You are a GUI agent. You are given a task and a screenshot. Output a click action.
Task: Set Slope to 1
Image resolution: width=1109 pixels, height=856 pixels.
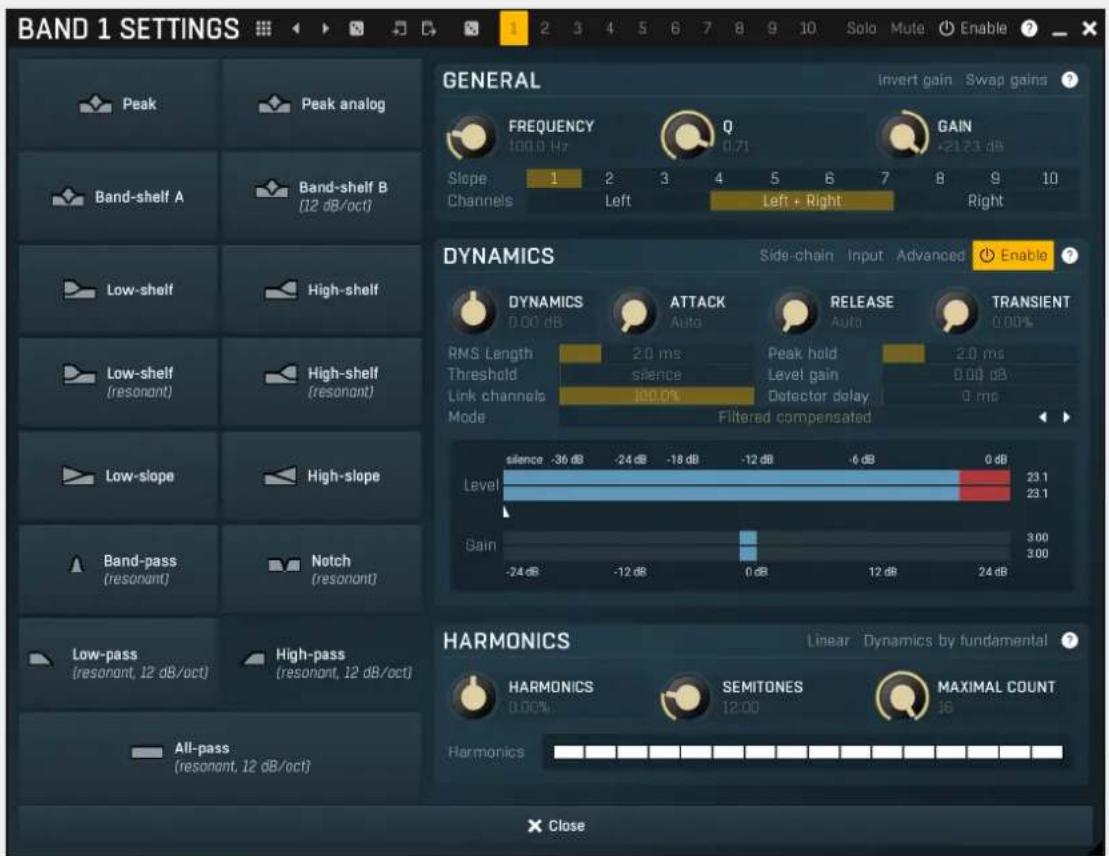click(x=554, y=178)
